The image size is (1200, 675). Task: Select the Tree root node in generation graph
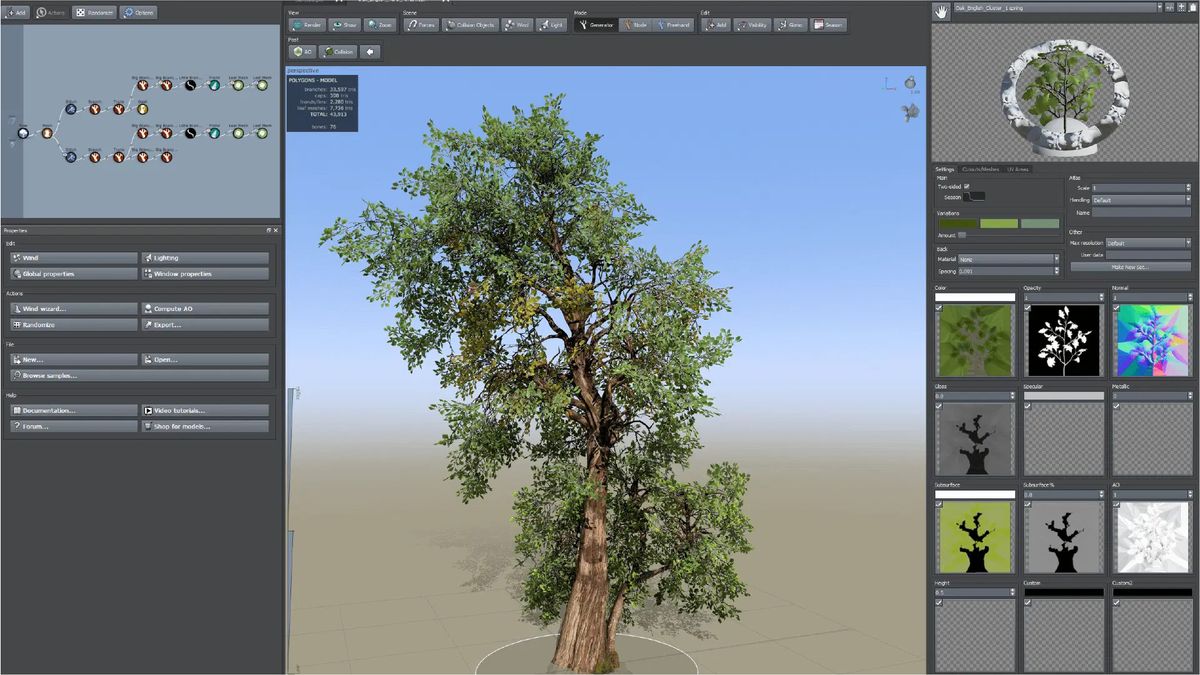tap(23, 132)
